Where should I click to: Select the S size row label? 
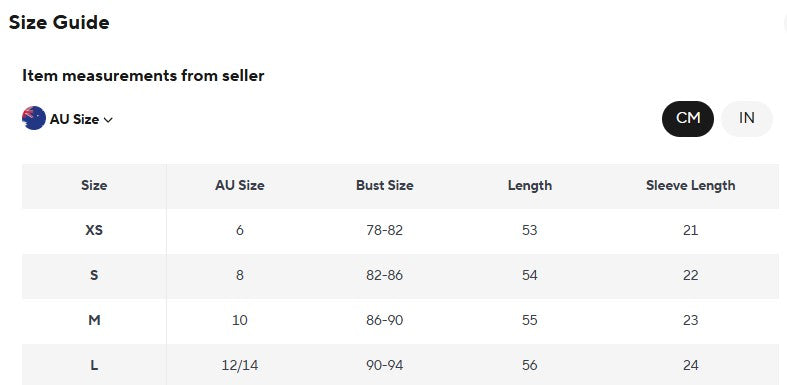coord(94,276)
